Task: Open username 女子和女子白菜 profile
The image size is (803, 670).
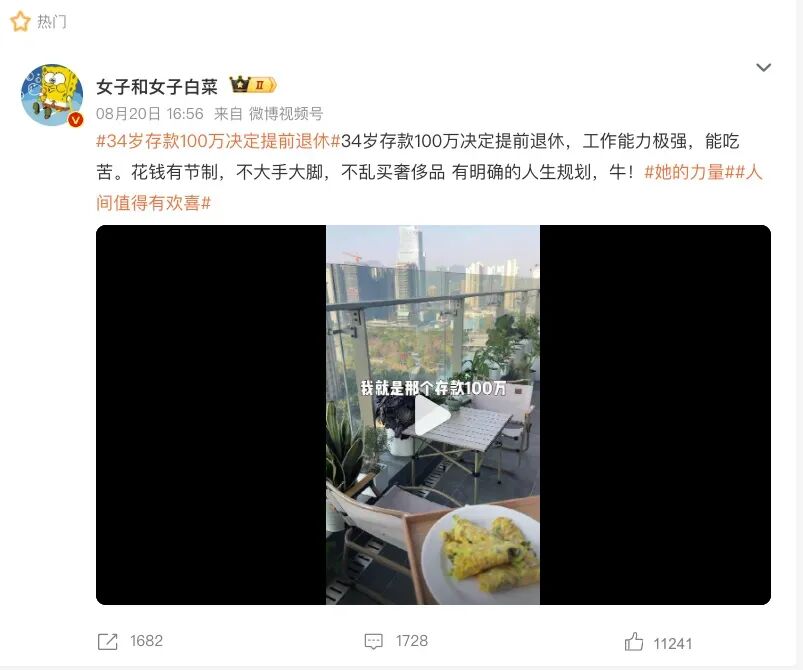Action: 157,87
